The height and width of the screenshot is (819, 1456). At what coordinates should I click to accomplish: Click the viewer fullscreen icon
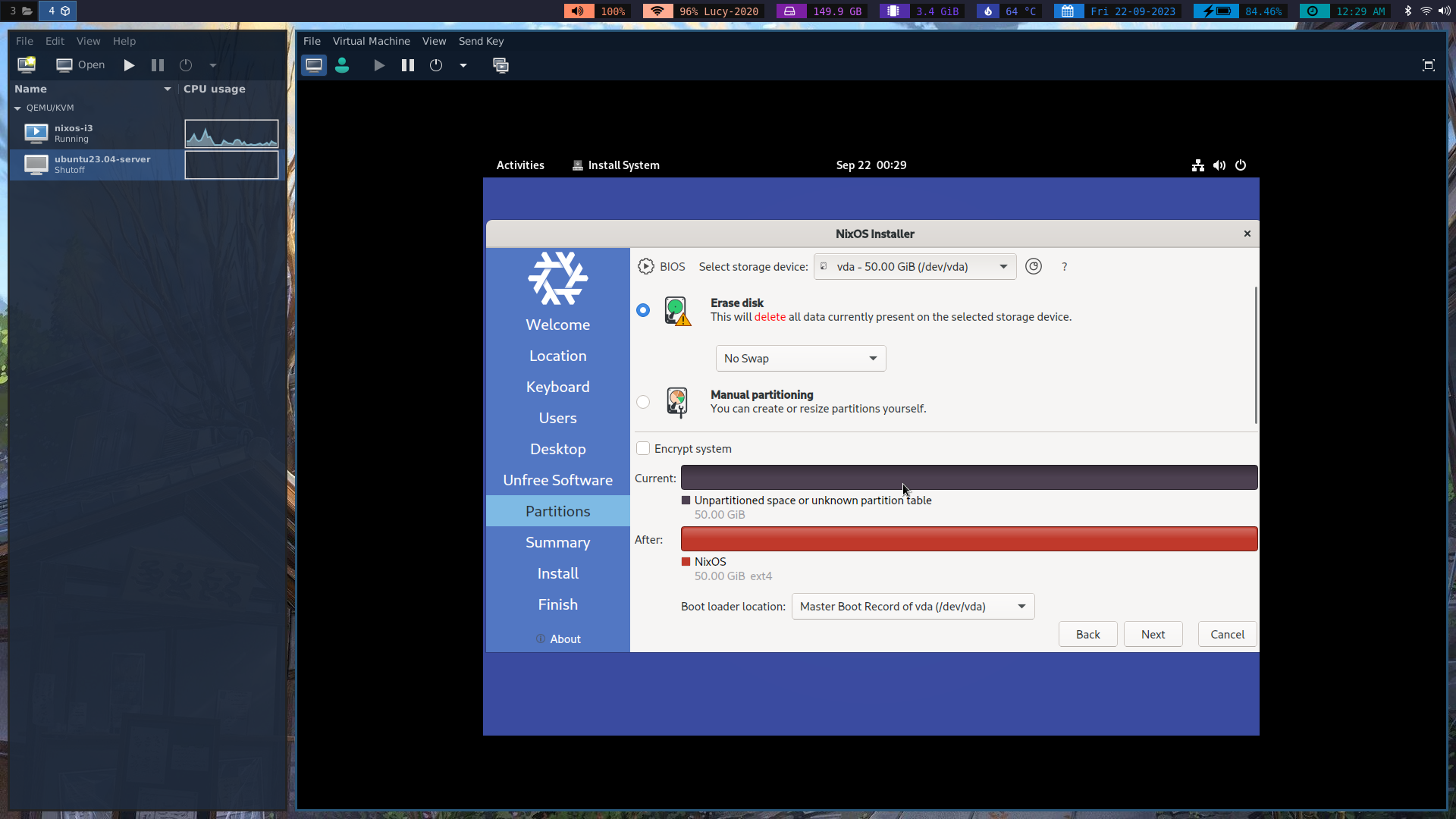(1428, 65)
